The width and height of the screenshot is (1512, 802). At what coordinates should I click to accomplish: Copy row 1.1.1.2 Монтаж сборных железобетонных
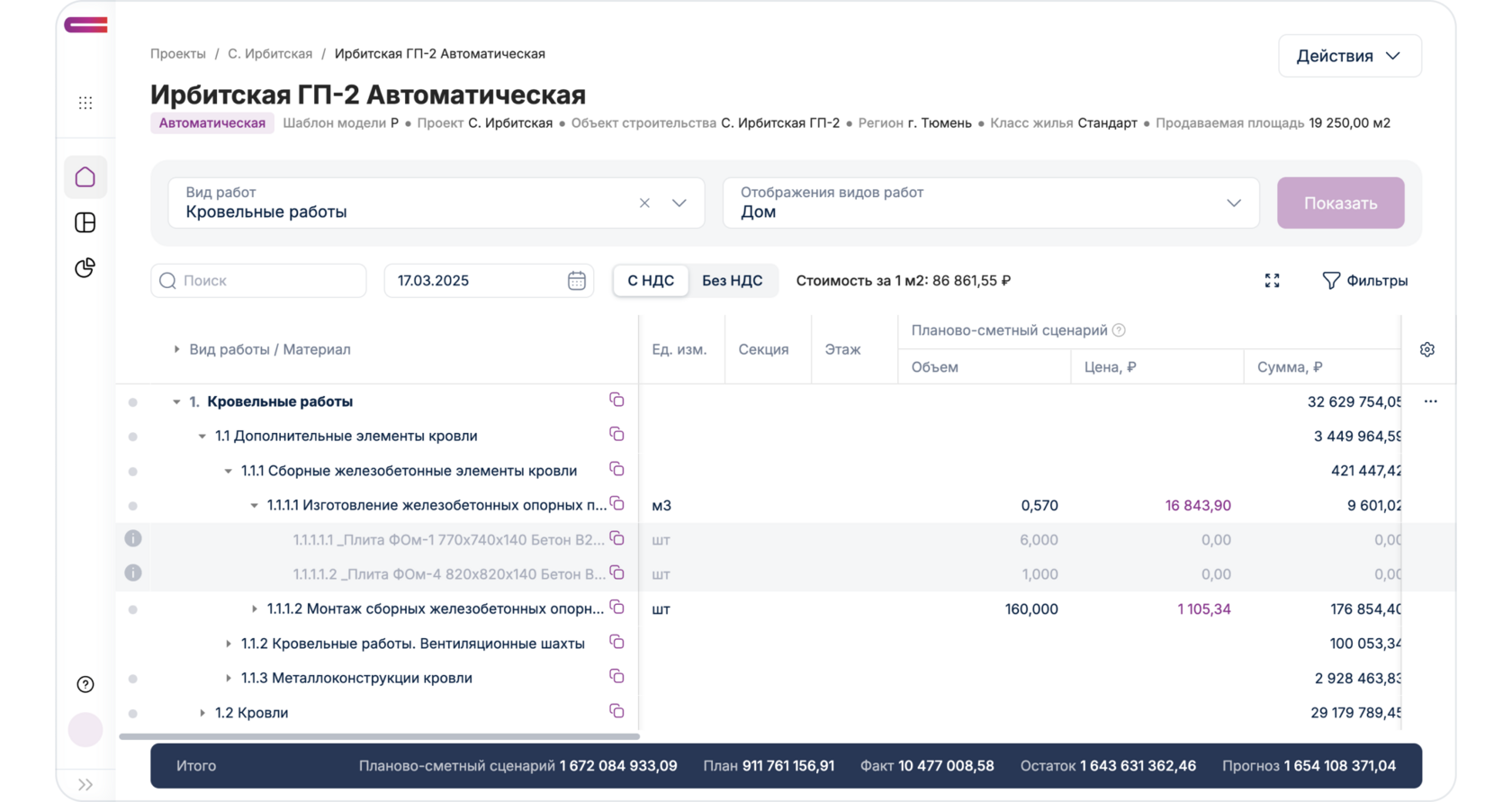tap(616, 608)
